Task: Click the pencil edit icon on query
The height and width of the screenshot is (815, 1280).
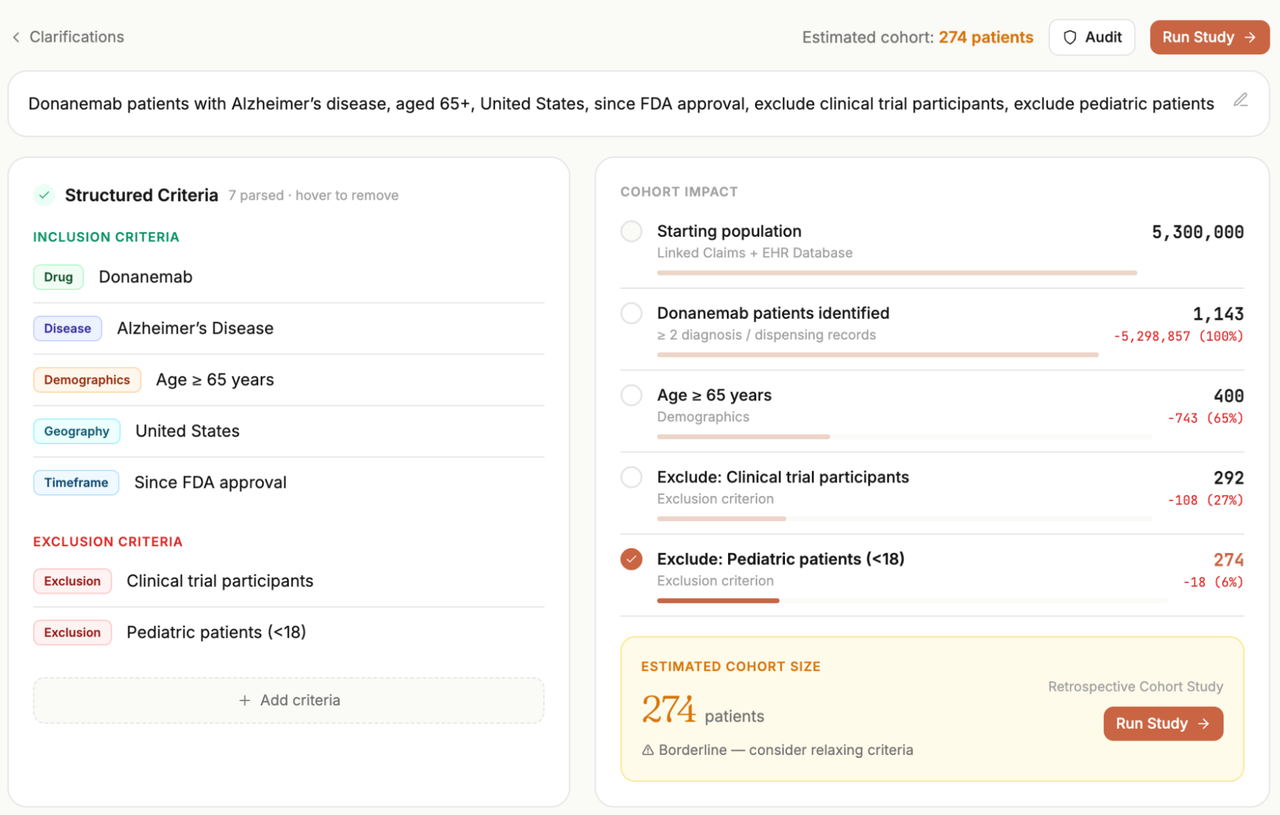Action: click(1241, 100)
